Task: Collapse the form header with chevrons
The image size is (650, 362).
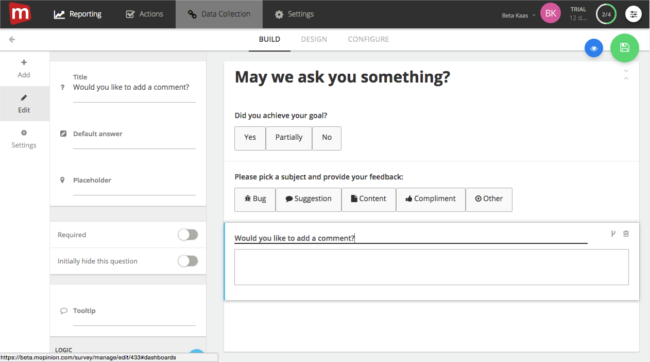Action: click(626, 75)
